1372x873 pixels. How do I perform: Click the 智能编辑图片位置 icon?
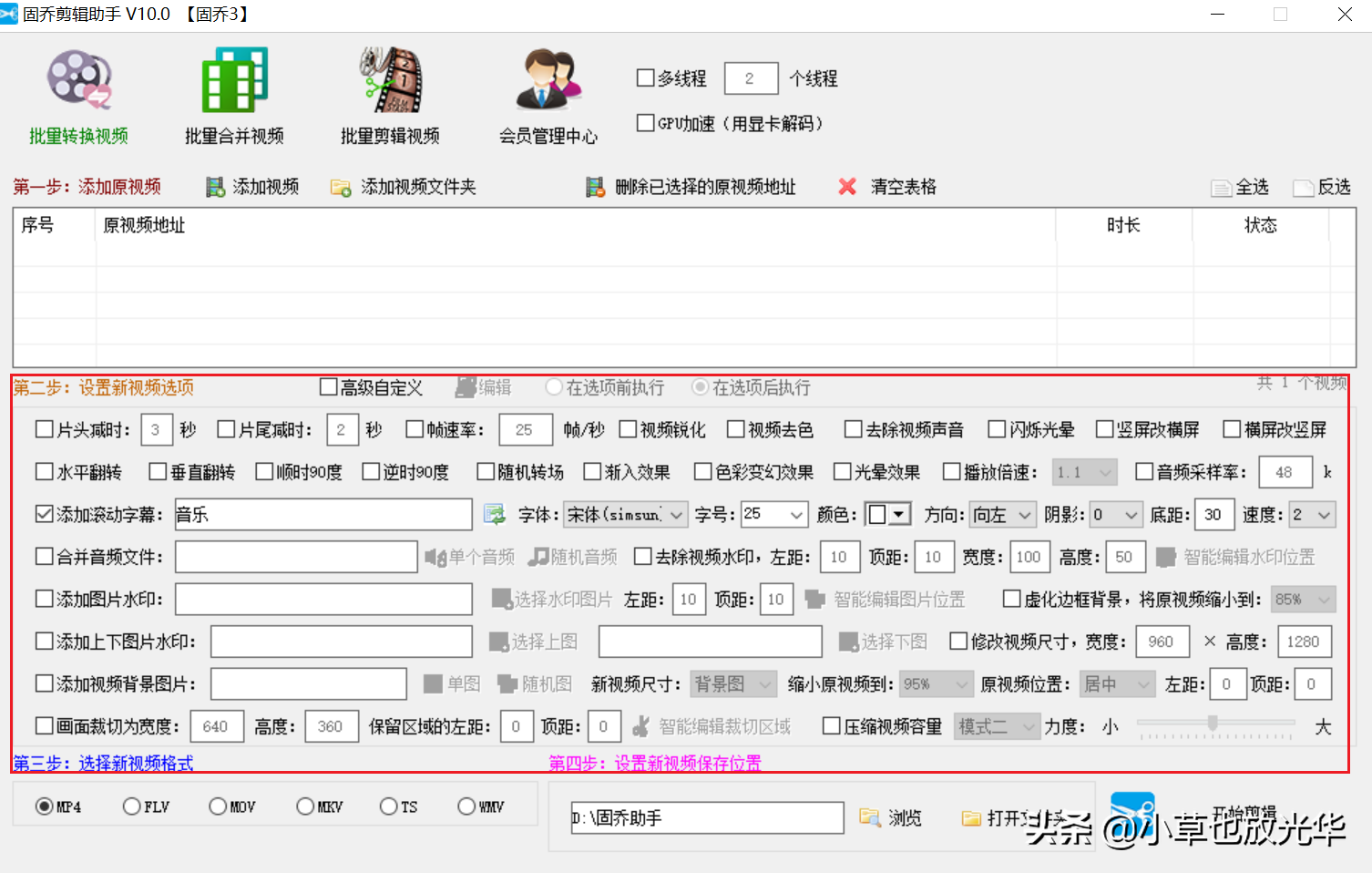pos(814,599)
